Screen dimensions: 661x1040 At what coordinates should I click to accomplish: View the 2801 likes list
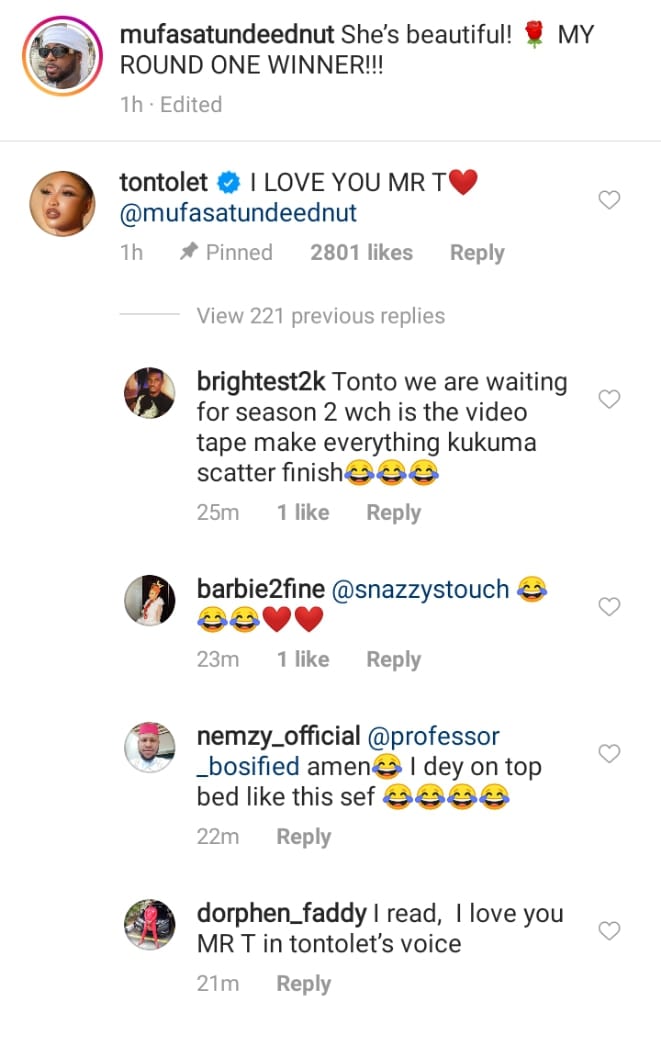click(x=361, y=253)
